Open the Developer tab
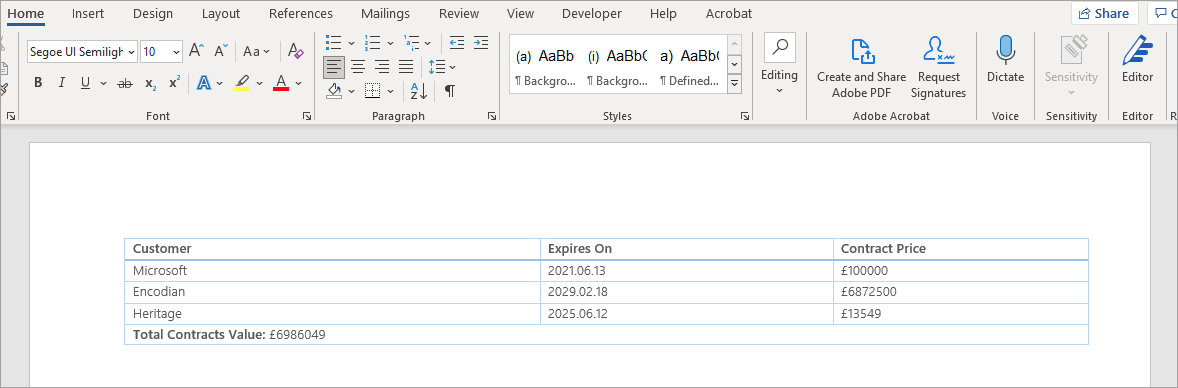Screen dimensions: 1178x388 coord(592,14)
